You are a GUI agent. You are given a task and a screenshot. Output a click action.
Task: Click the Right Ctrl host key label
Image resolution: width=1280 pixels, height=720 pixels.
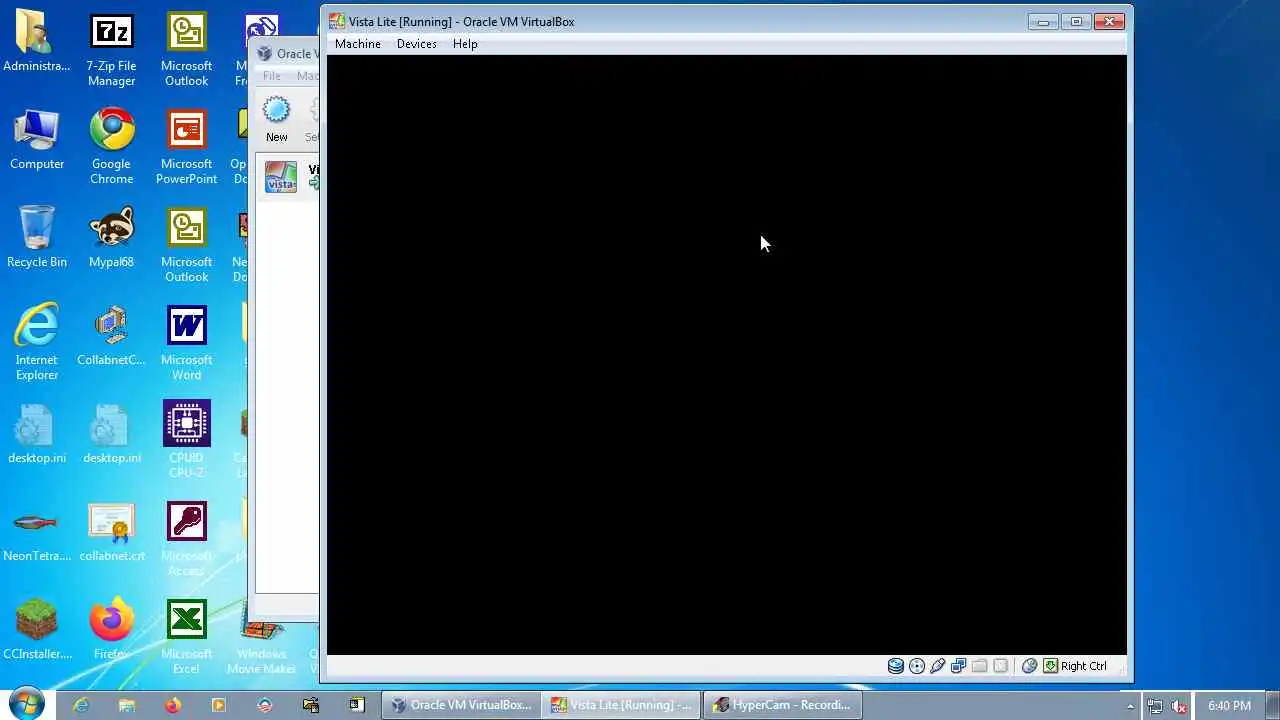[x=1084, y=666]
